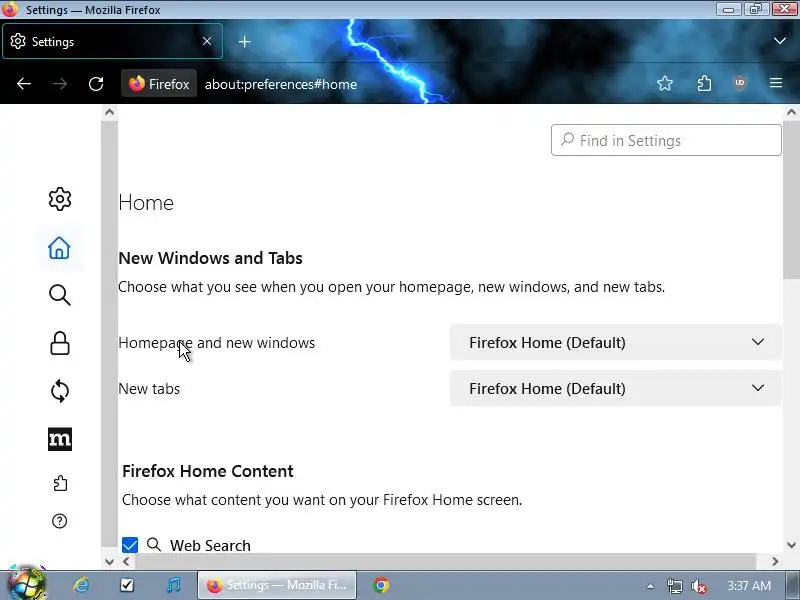
Task: Bookmark this page with the star
Action: 665,83
